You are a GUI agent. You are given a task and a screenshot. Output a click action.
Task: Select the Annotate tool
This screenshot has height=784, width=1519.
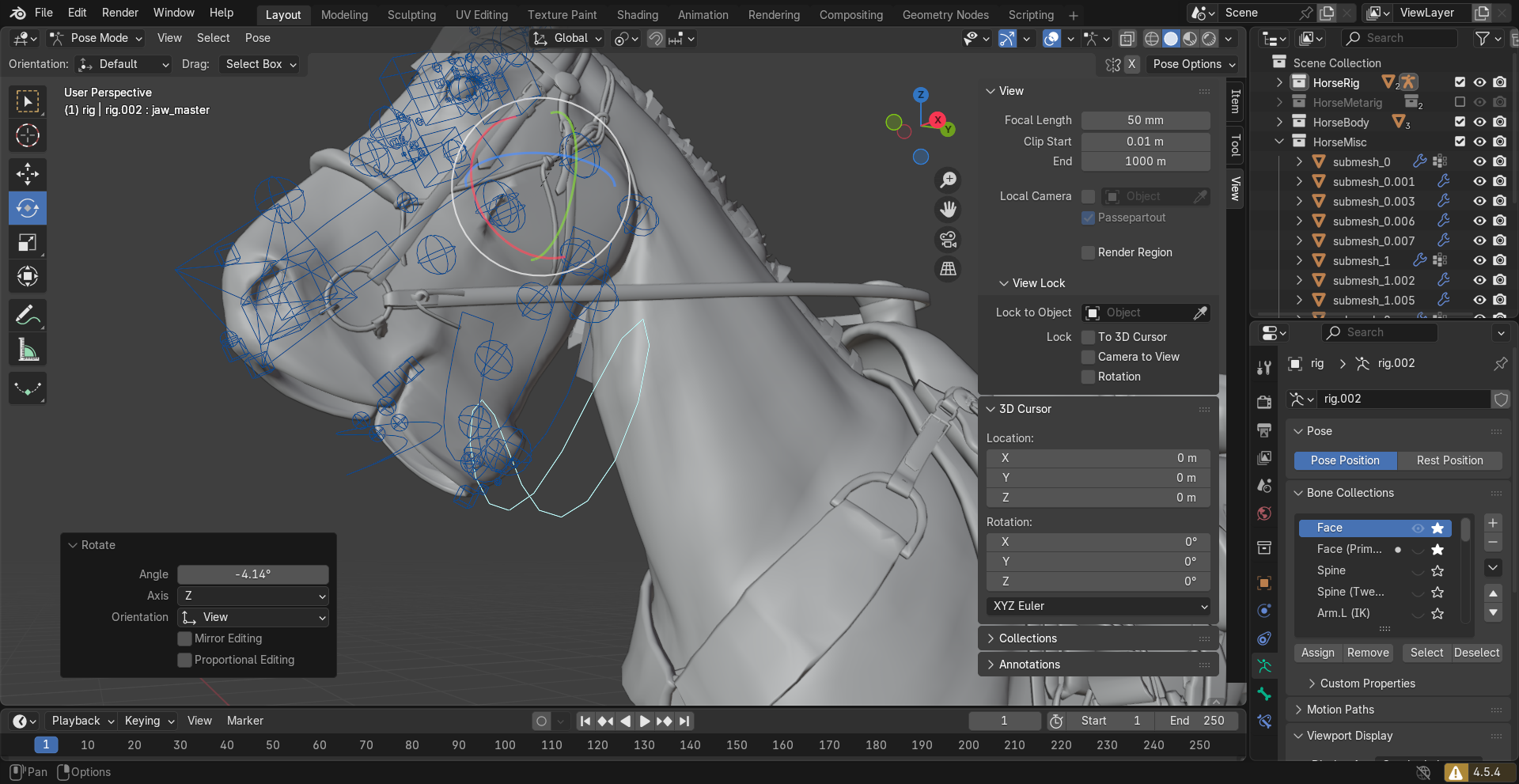[28, 316]
